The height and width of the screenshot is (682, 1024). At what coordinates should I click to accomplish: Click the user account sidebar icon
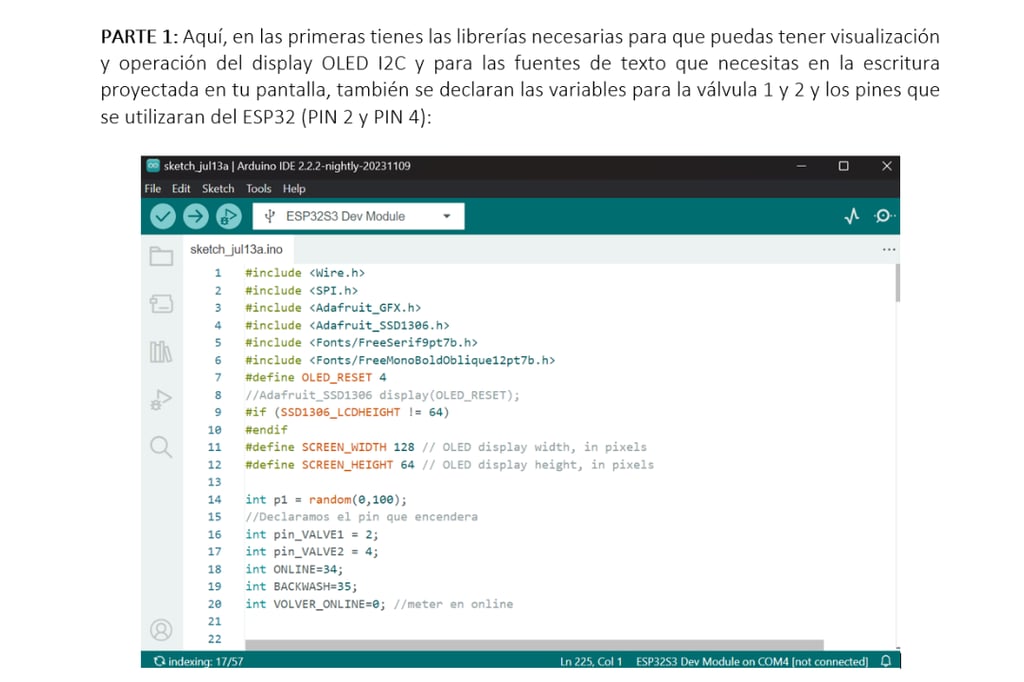click(161, 630)
